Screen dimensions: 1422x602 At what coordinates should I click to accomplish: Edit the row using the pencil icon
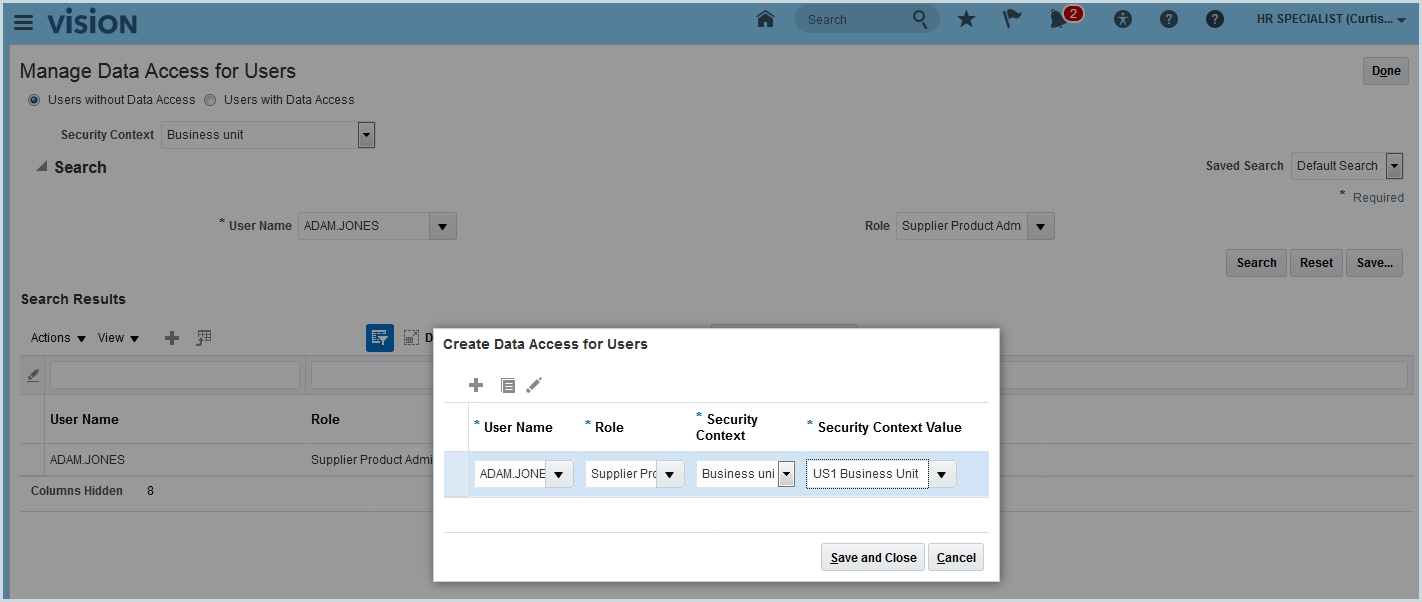[x=534, y=385]
